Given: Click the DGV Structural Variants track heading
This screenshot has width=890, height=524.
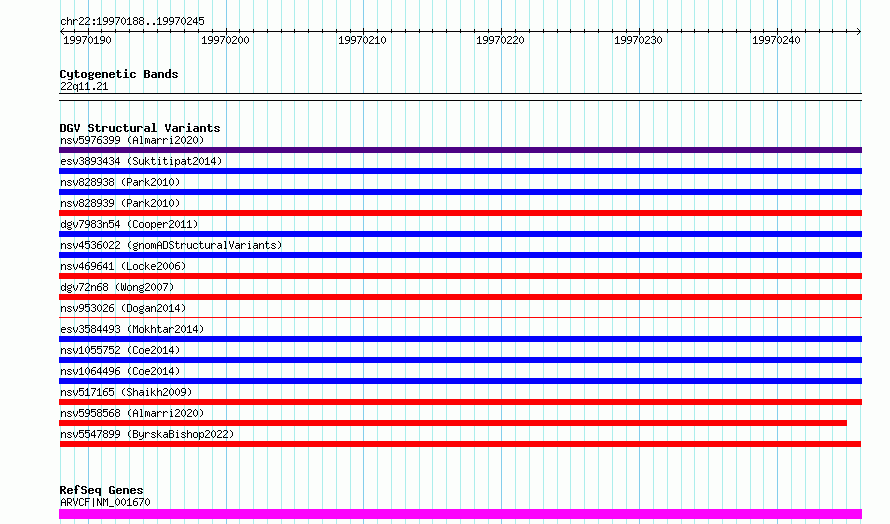Looking at the screenshot, I should tap(140, 128).
